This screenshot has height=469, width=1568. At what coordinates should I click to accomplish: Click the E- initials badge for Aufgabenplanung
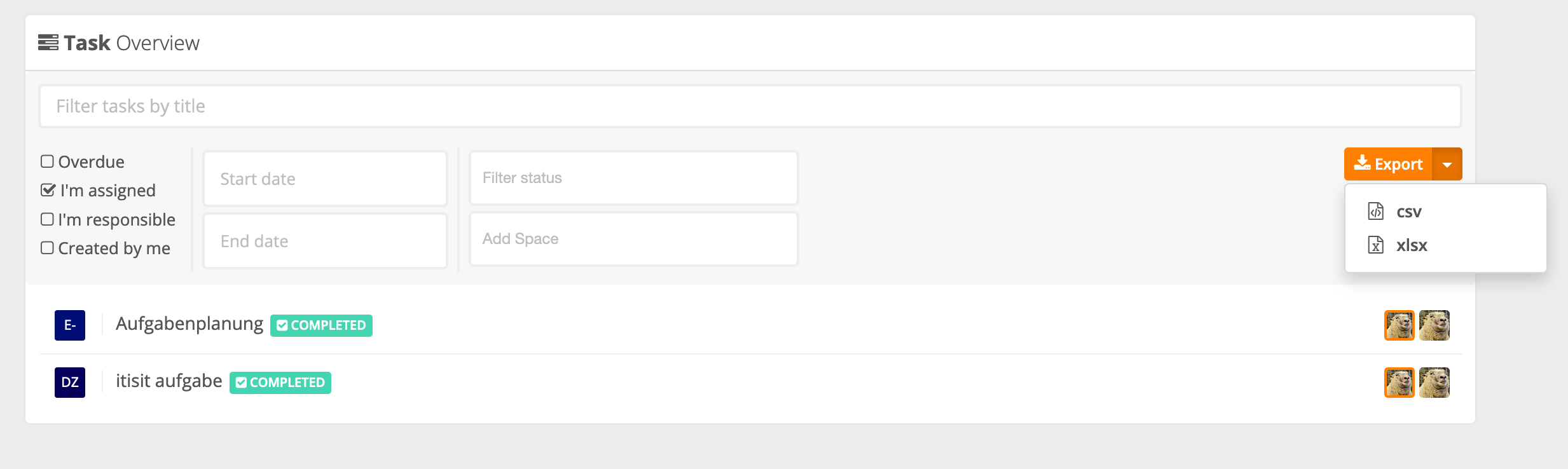pos(69,323)
